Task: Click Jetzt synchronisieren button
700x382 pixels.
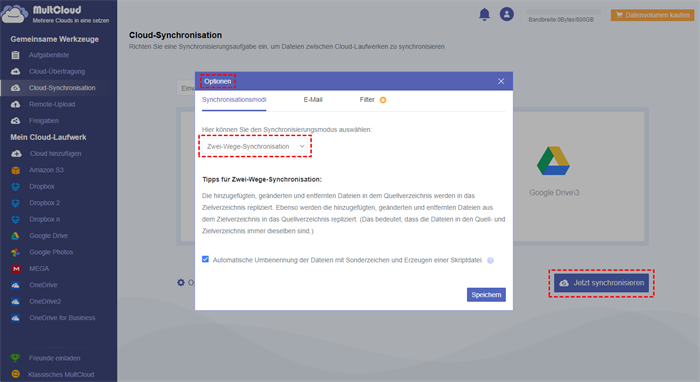Action: (x=601, y=283)
